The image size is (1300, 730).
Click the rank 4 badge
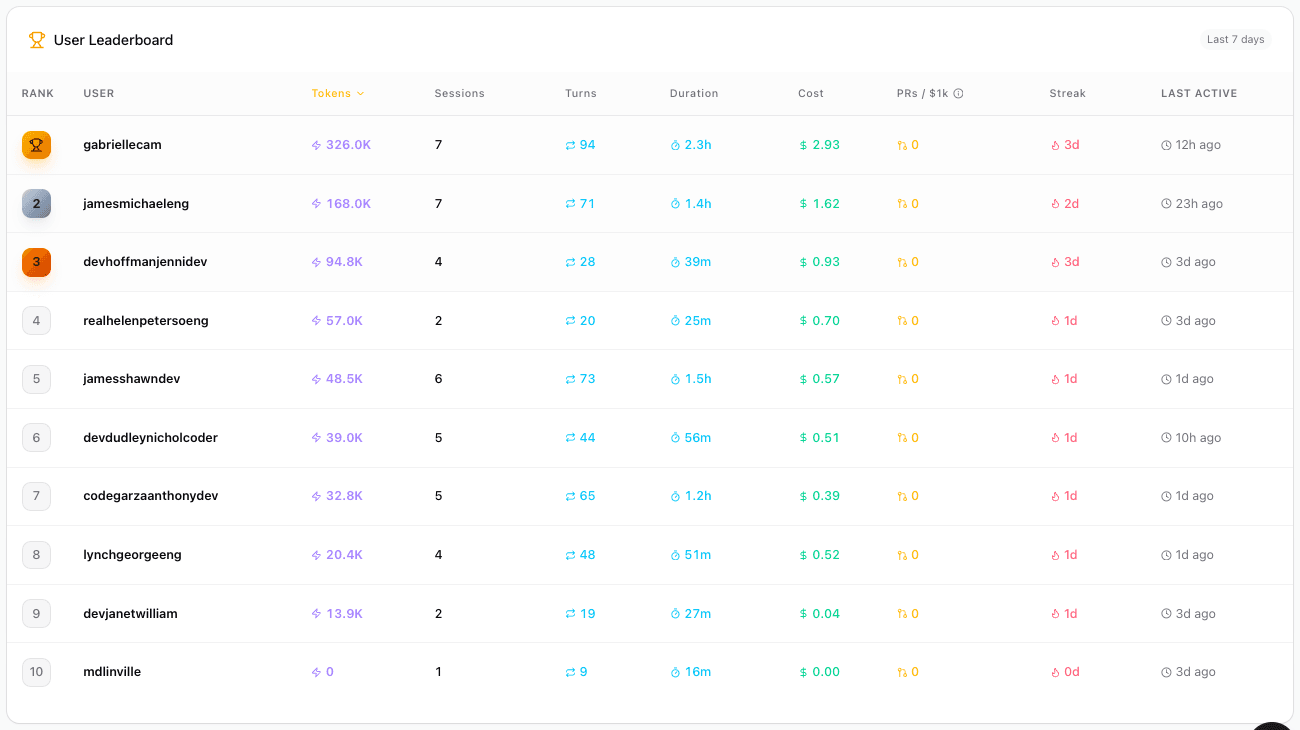click(x=36, y=321)
